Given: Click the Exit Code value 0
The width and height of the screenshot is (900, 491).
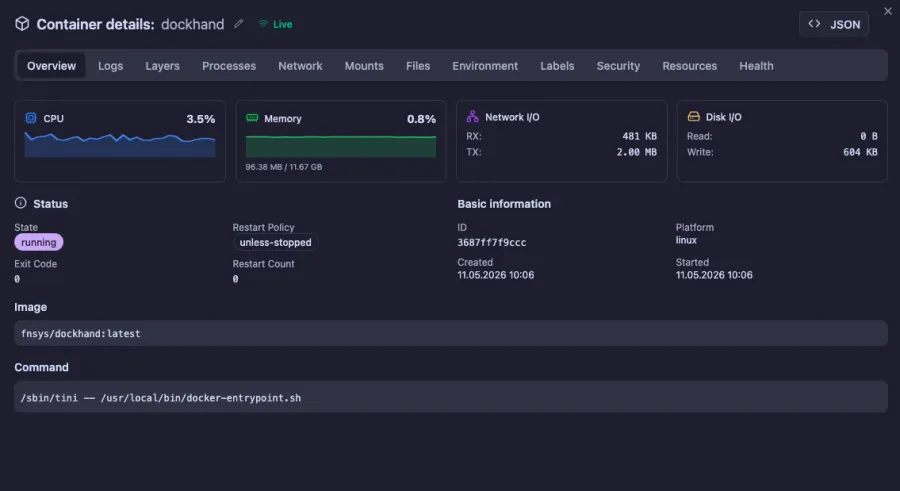Looking at the screenshot, I should click(17, 279).
